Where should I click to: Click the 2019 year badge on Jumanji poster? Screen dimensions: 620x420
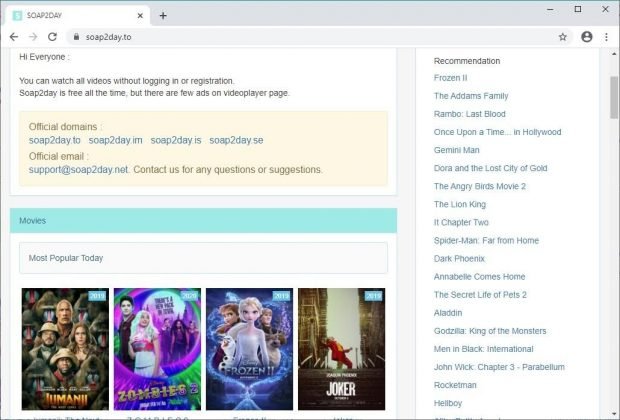(x=97, y=296)
